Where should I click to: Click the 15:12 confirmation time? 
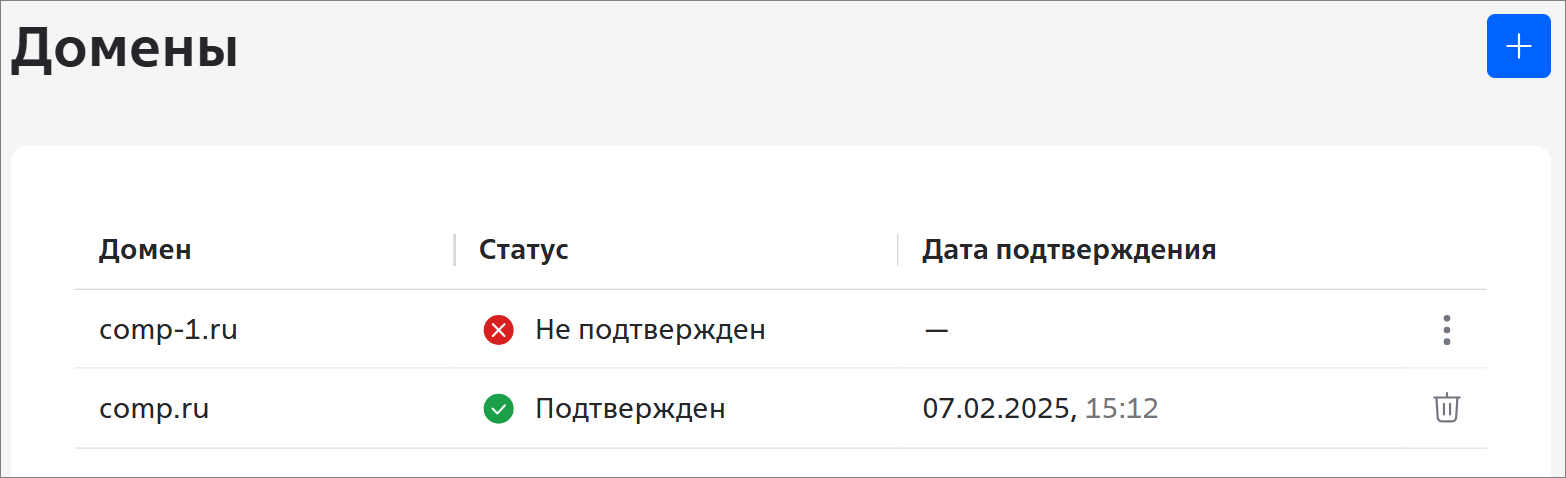point(1122,409)
